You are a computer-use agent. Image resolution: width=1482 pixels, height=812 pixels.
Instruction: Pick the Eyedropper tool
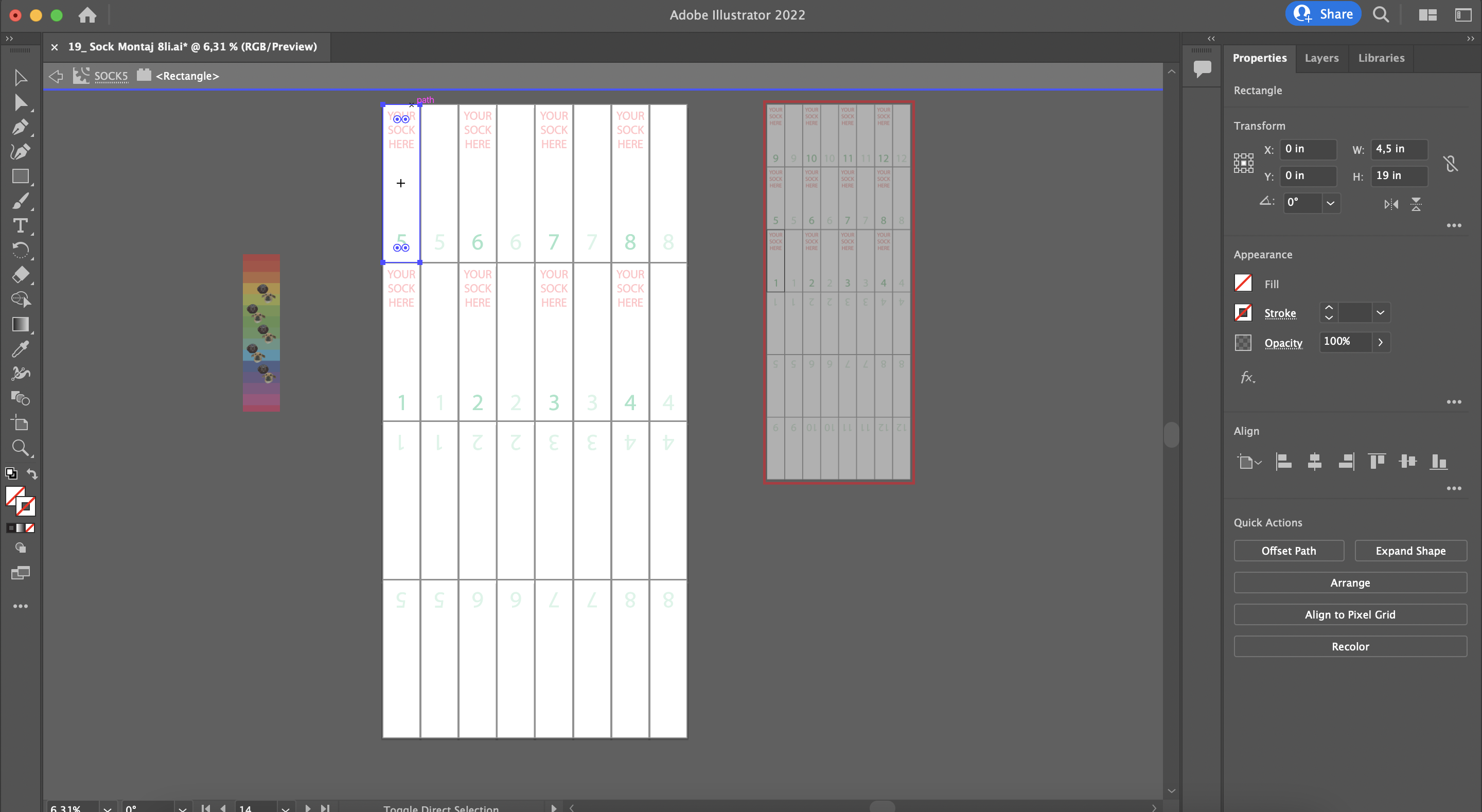click(x=21, y=348)
